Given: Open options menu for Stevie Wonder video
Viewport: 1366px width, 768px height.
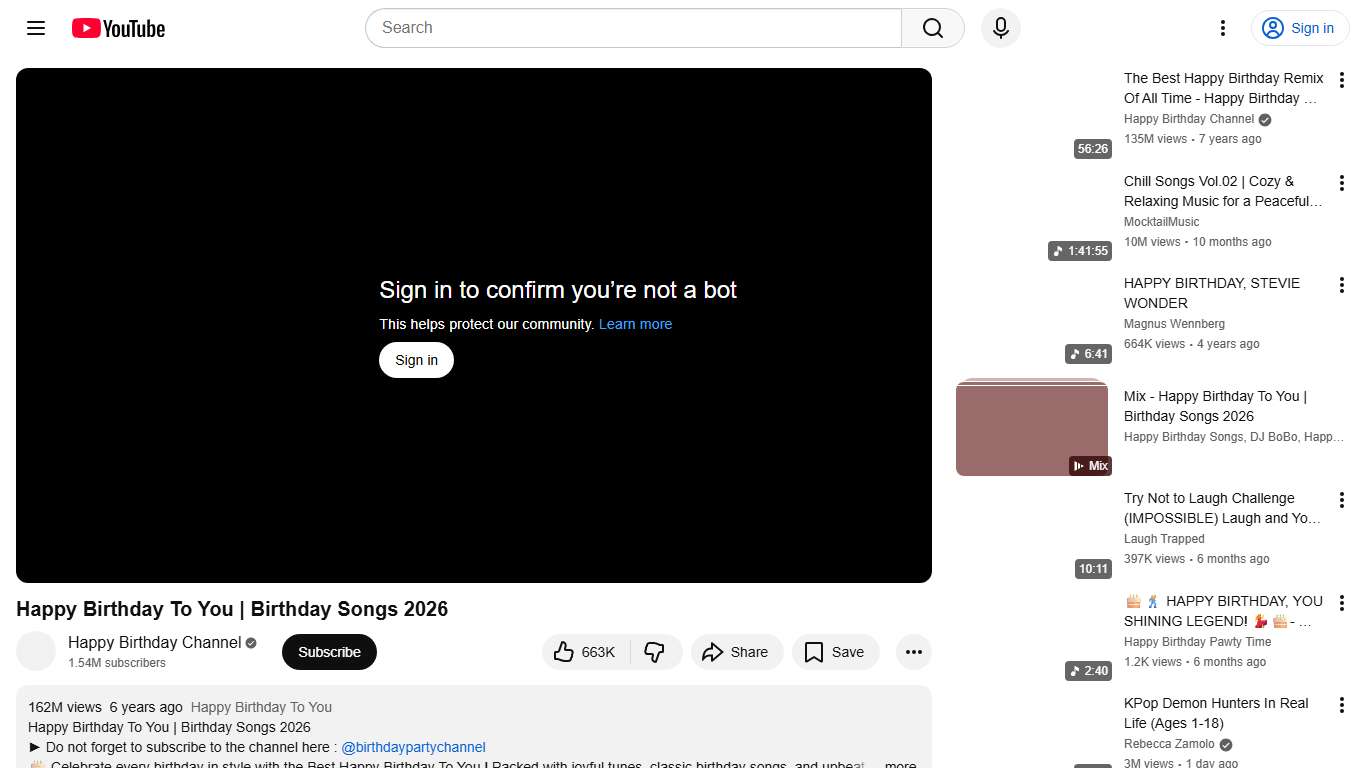Looking at the screenshot, I should (x=1342, y=286).
